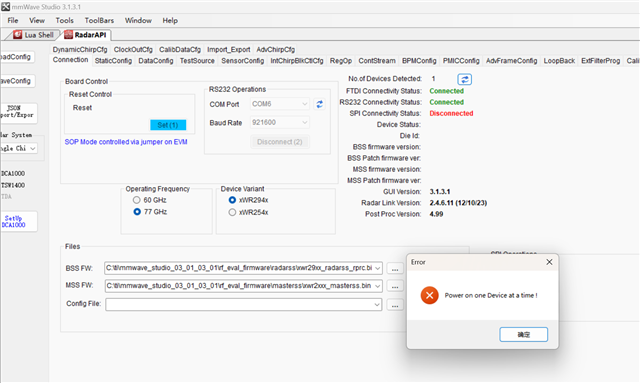Open the ContStream tab

[x=377, y=61]
